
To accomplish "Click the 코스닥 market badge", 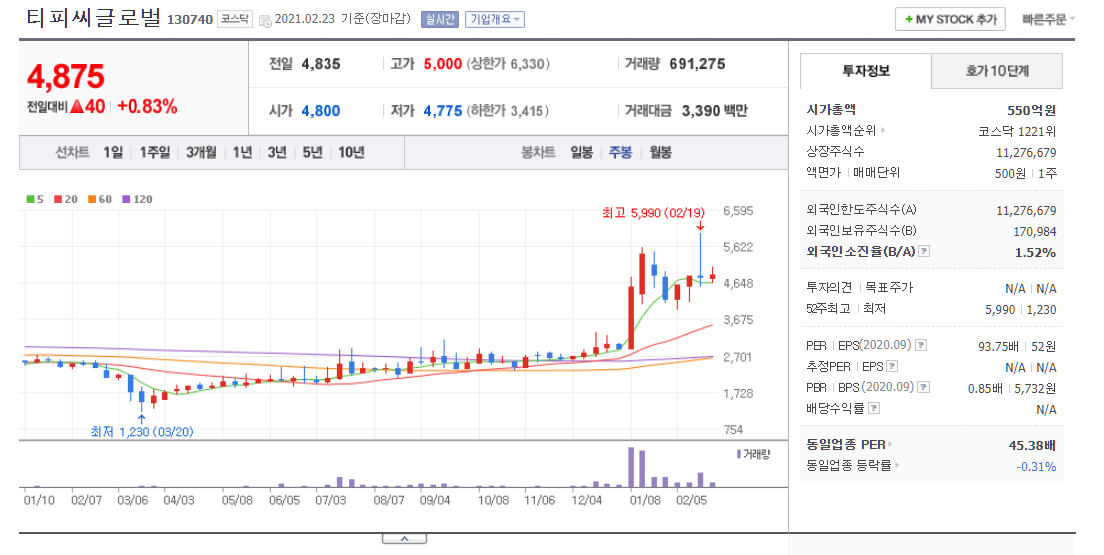I will point(234,19).
